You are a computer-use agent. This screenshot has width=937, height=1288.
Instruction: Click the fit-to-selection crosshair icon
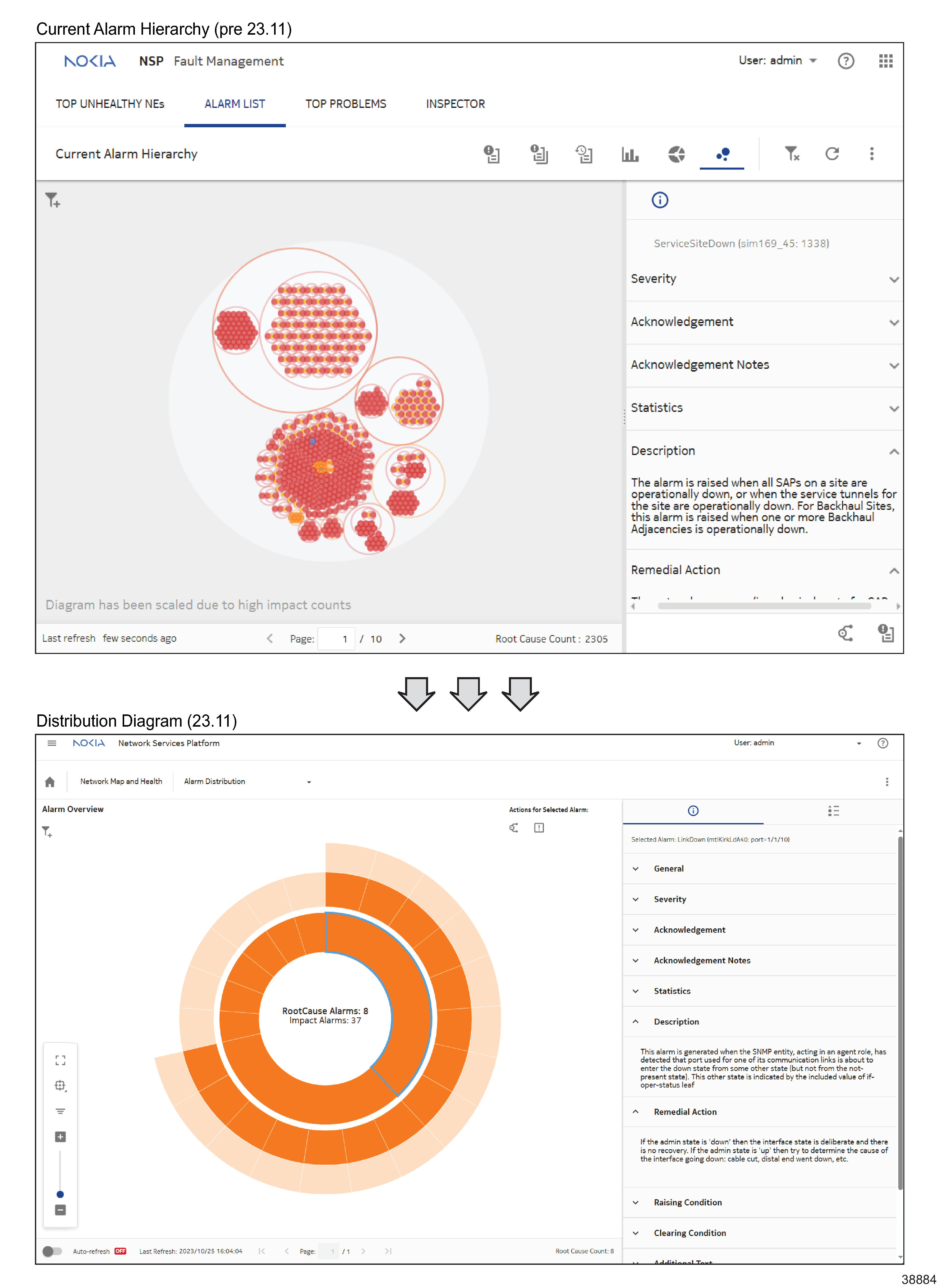[x=60, y=1086]
